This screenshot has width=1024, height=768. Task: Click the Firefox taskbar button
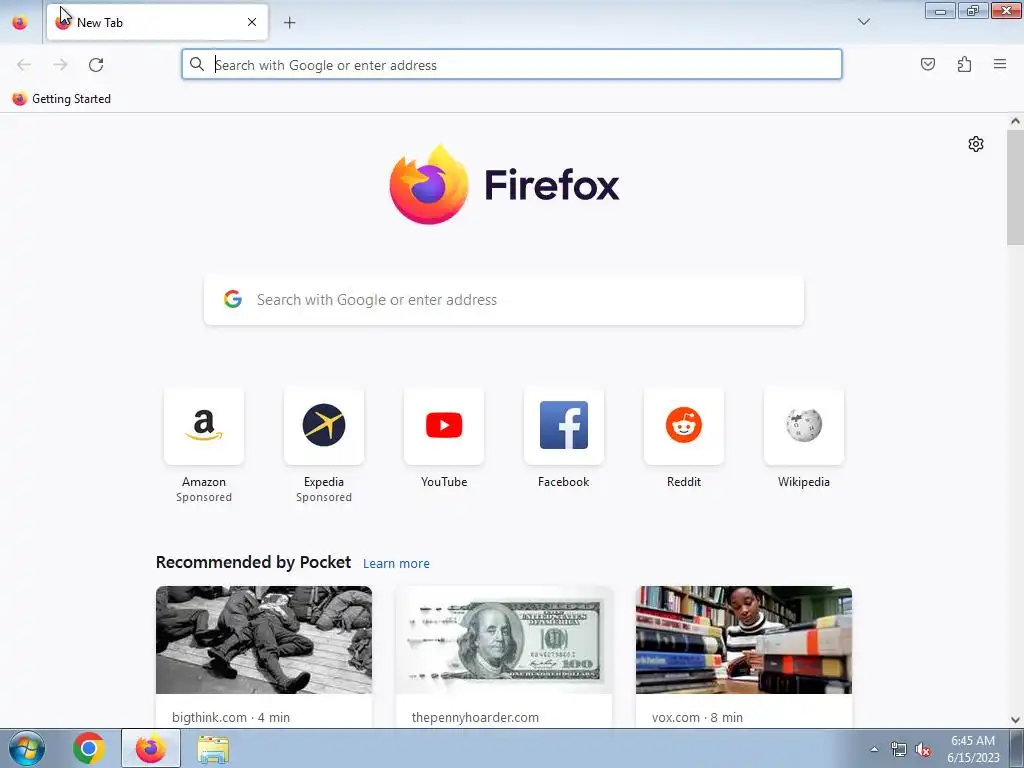click(151, 748)
